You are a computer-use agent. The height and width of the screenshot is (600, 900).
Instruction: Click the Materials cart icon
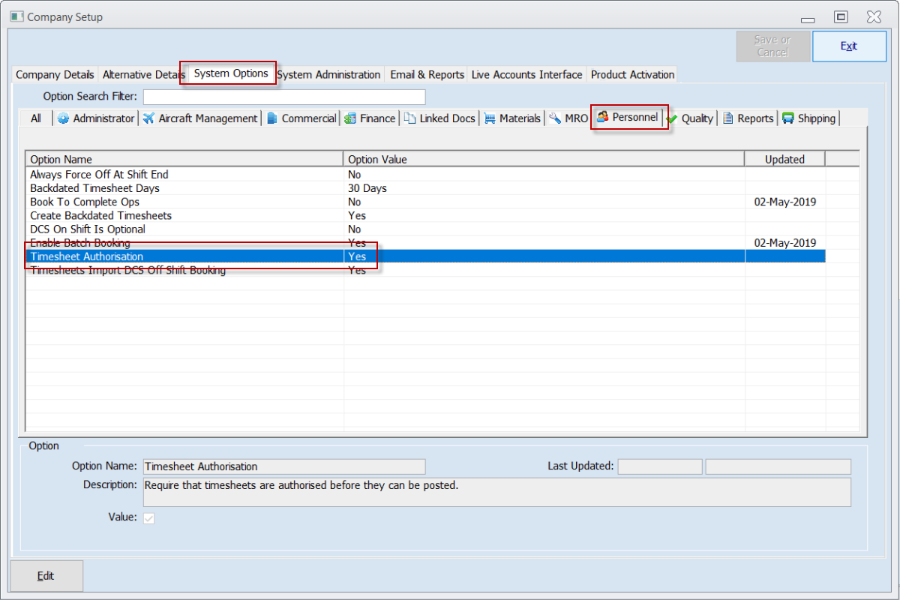click(x=490, y=118)
